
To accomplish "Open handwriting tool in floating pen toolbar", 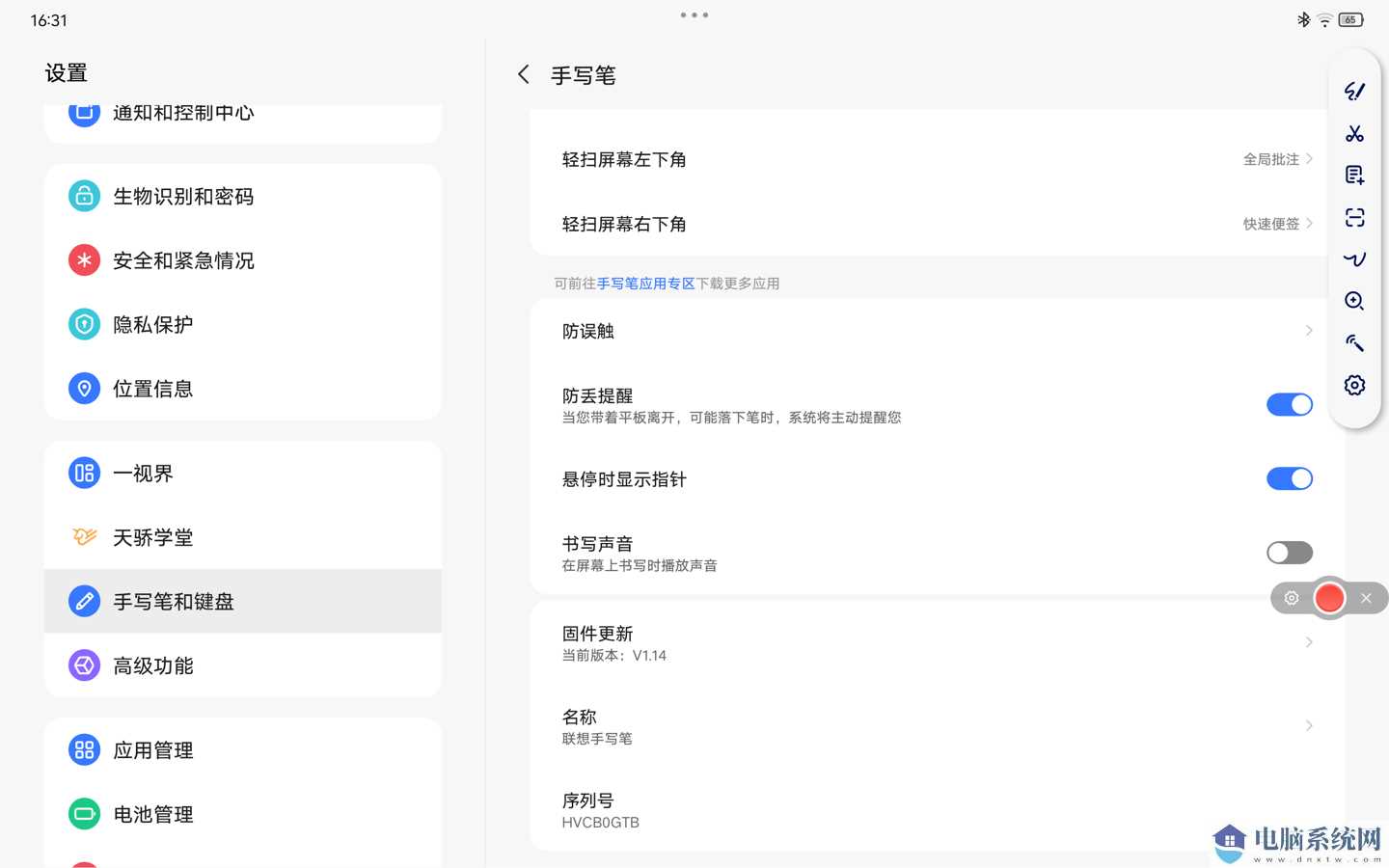I will (1354, 91).
